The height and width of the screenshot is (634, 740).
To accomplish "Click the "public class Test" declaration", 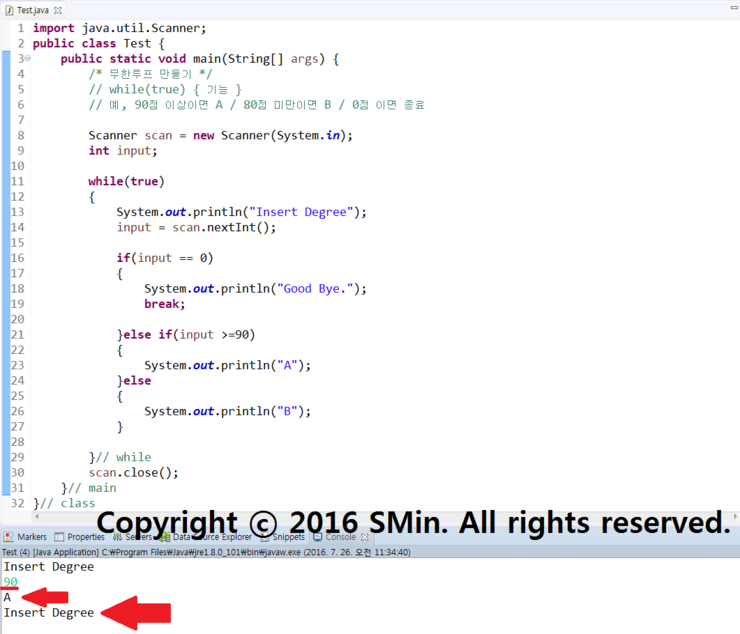I will tap(99, 43).
